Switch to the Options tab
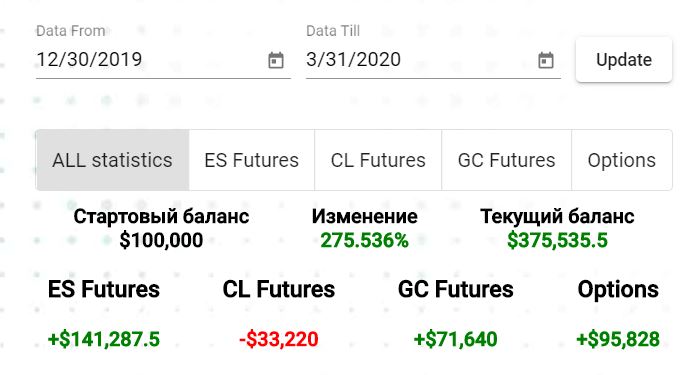This screenshot has width=691, height=375. (x=622, y=160)
